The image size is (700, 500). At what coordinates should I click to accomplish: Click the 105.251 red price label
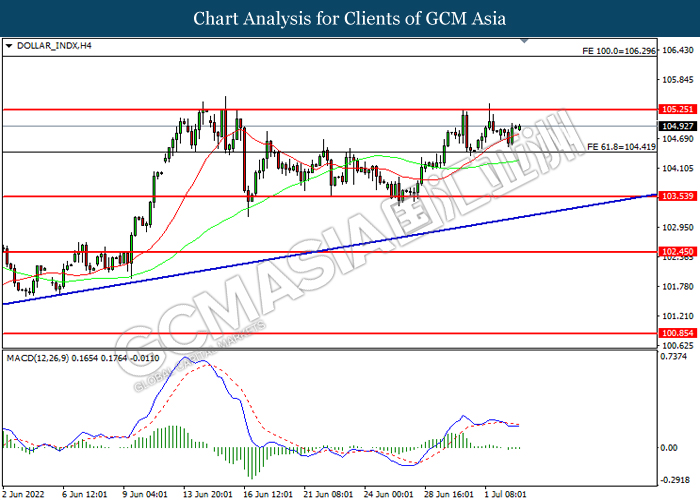click(677, 109)
